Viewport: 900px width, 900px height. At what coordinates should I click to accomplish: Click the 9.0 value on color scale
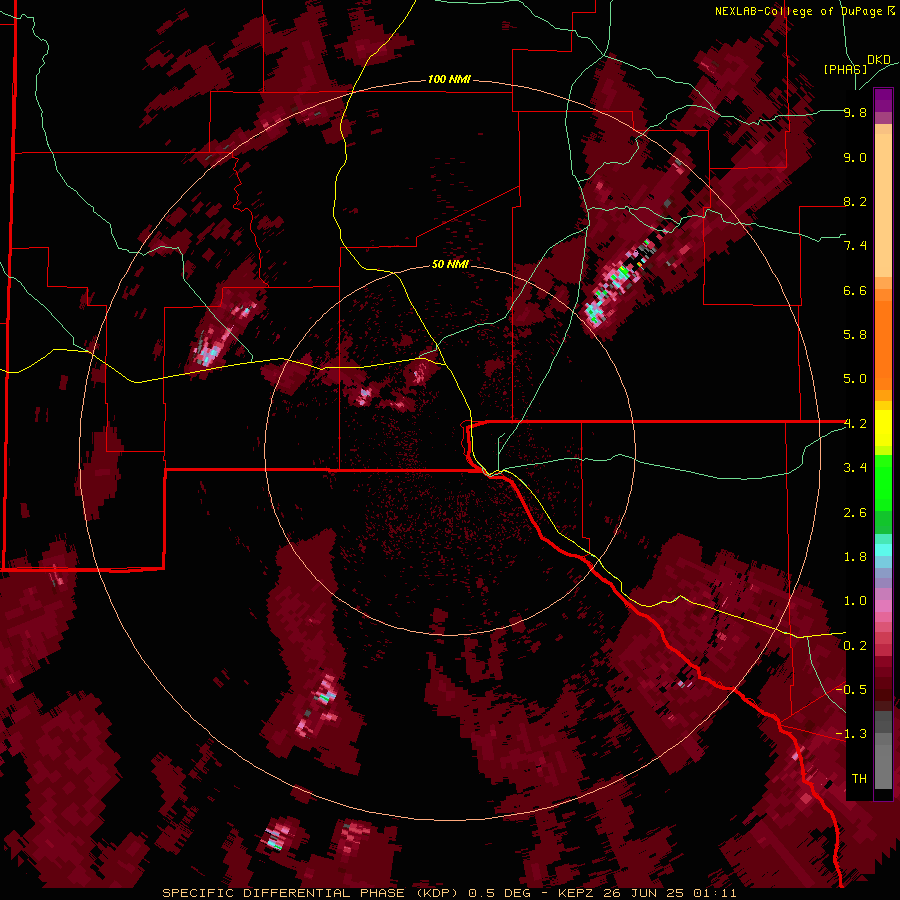855,157
